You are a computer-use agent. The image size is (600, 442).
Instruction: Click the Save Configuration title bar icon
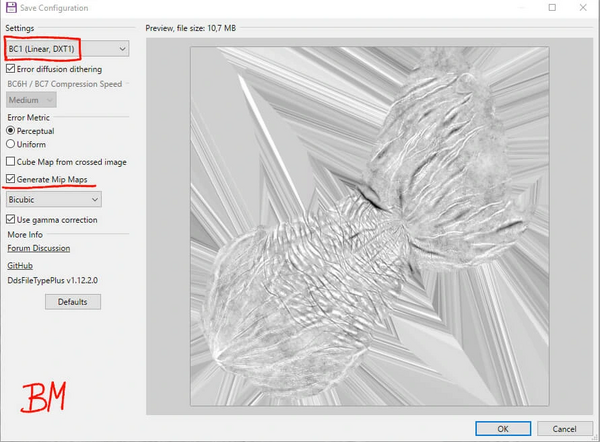point(11,7)
